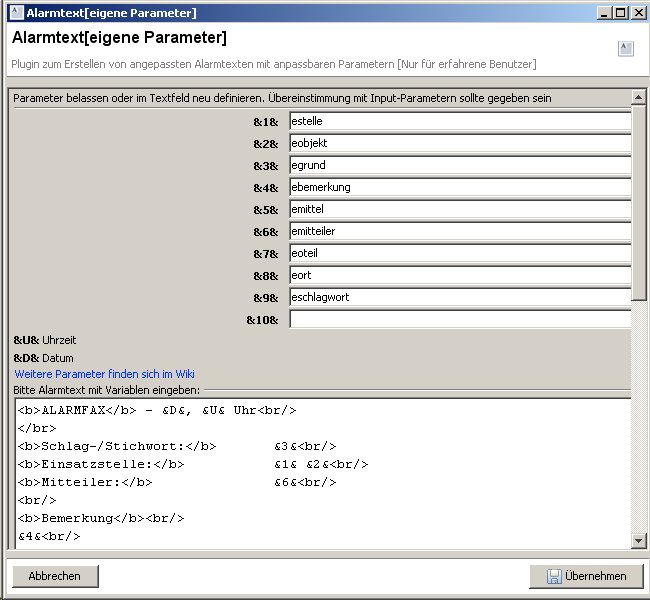Click the Alarmtext plugin icon in header

click(625, 48)
